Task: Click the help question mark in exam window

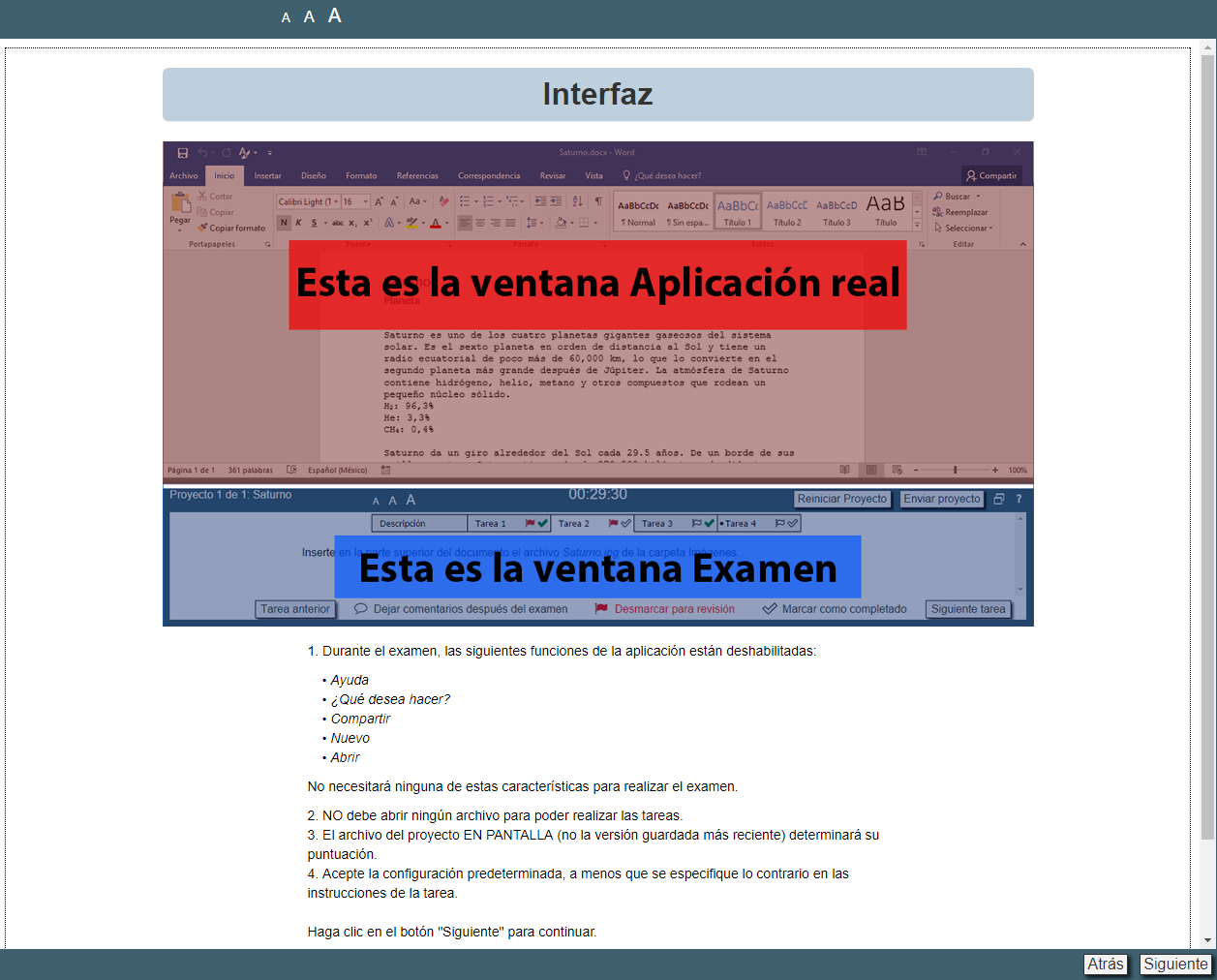Action: pos(1019,500)
